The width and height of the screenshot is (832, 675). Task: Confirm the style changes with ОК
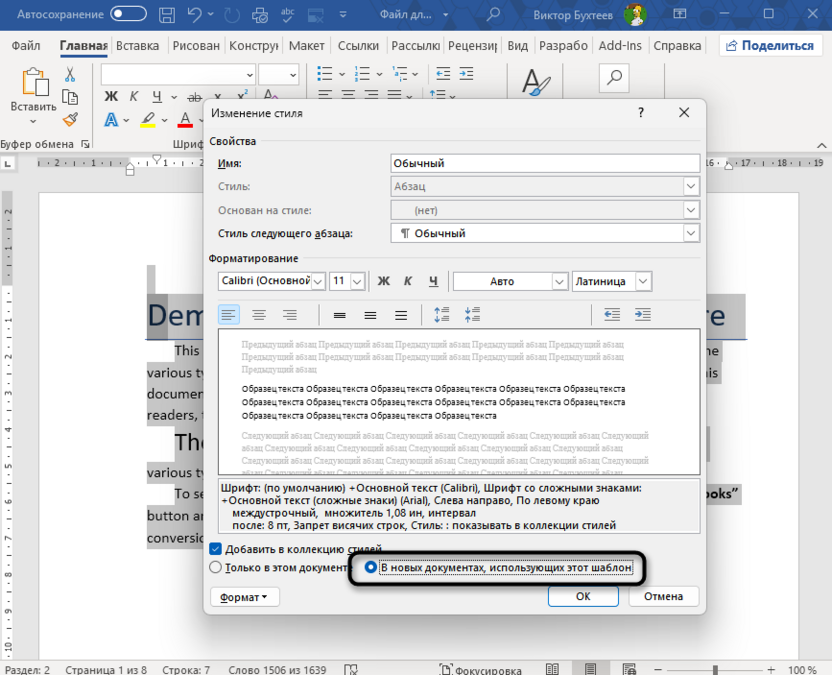(x=583, y=596)
